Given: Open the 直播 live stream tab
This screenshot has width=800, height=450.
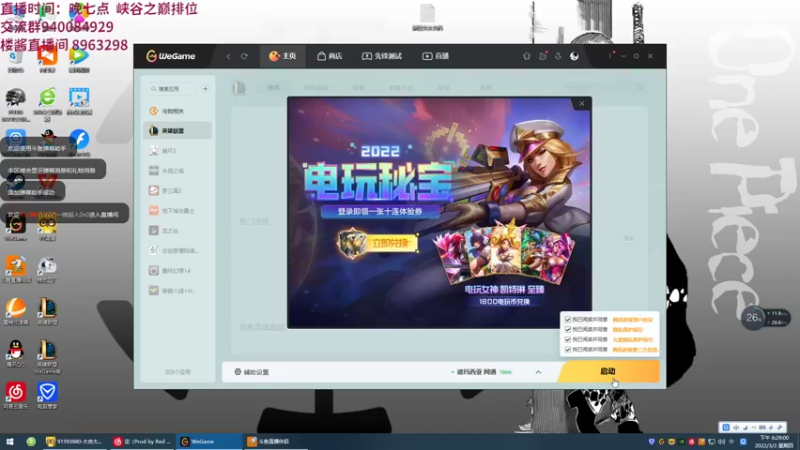Looking at the screenshot, I should pyautogui.click(x=435, y=56).
